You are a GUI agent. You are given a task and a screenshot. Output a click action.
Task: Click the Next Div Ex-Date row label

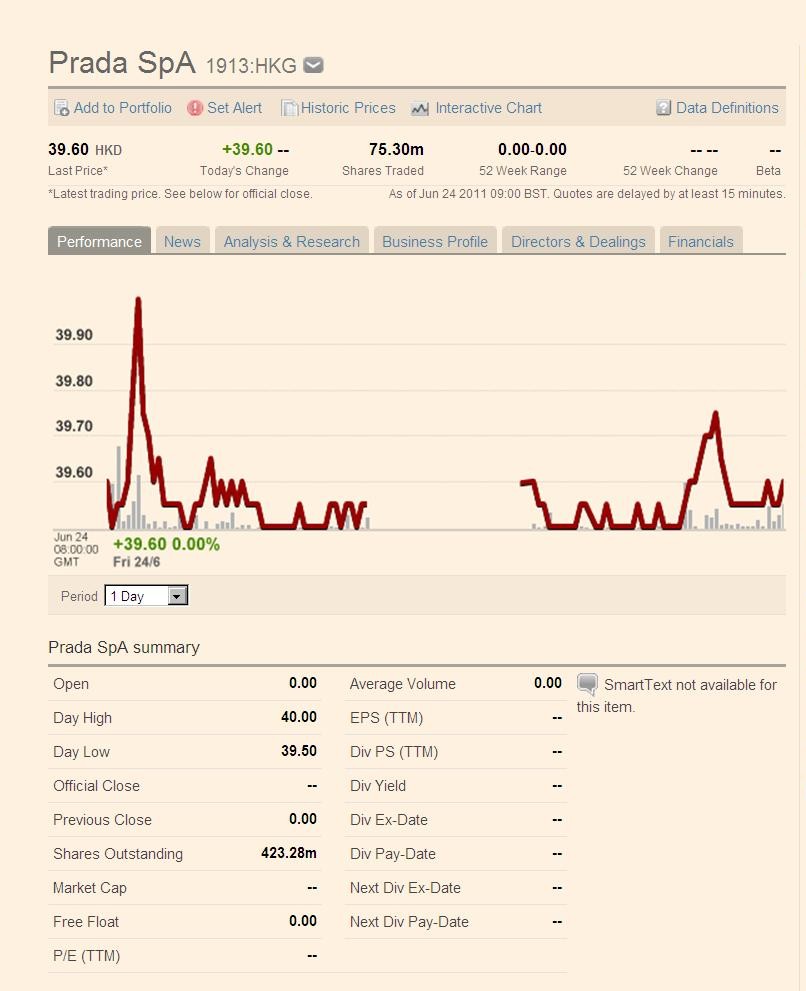(405, 888)
